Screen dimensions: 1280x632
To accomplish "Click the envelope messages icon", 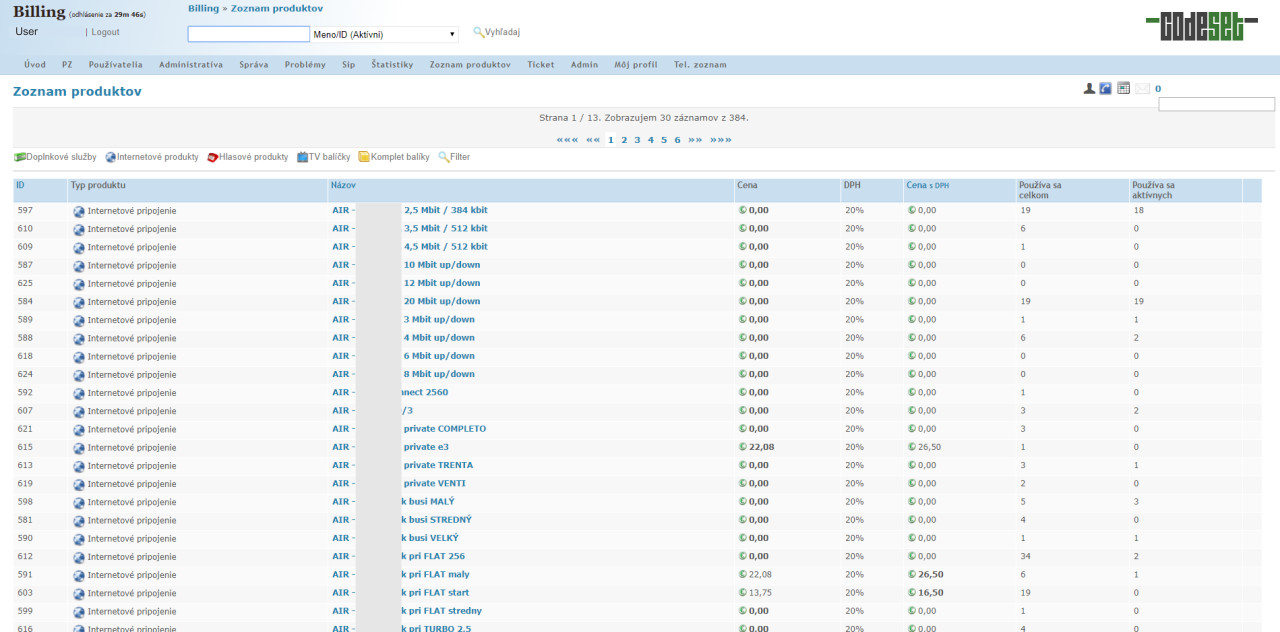I will point(1142,89).
